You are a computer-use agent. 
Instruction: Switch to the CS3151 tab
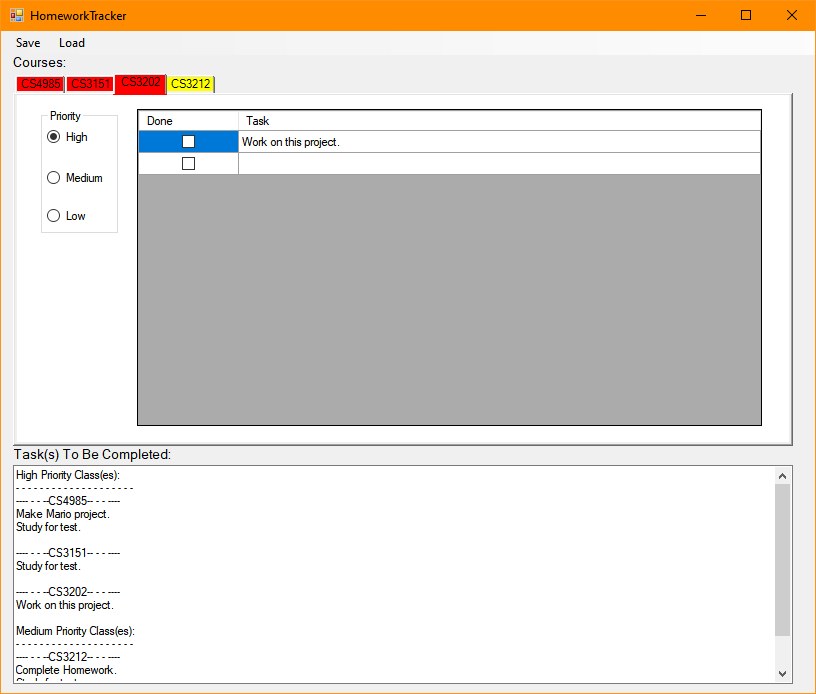pos(90,84)
